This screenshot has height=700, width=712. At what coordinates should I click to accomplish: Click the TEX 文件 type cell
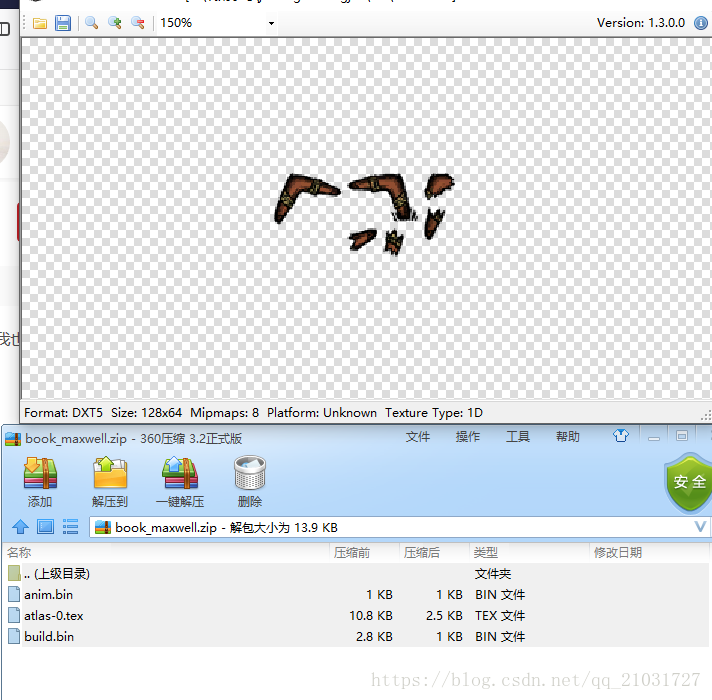(500, 616)
